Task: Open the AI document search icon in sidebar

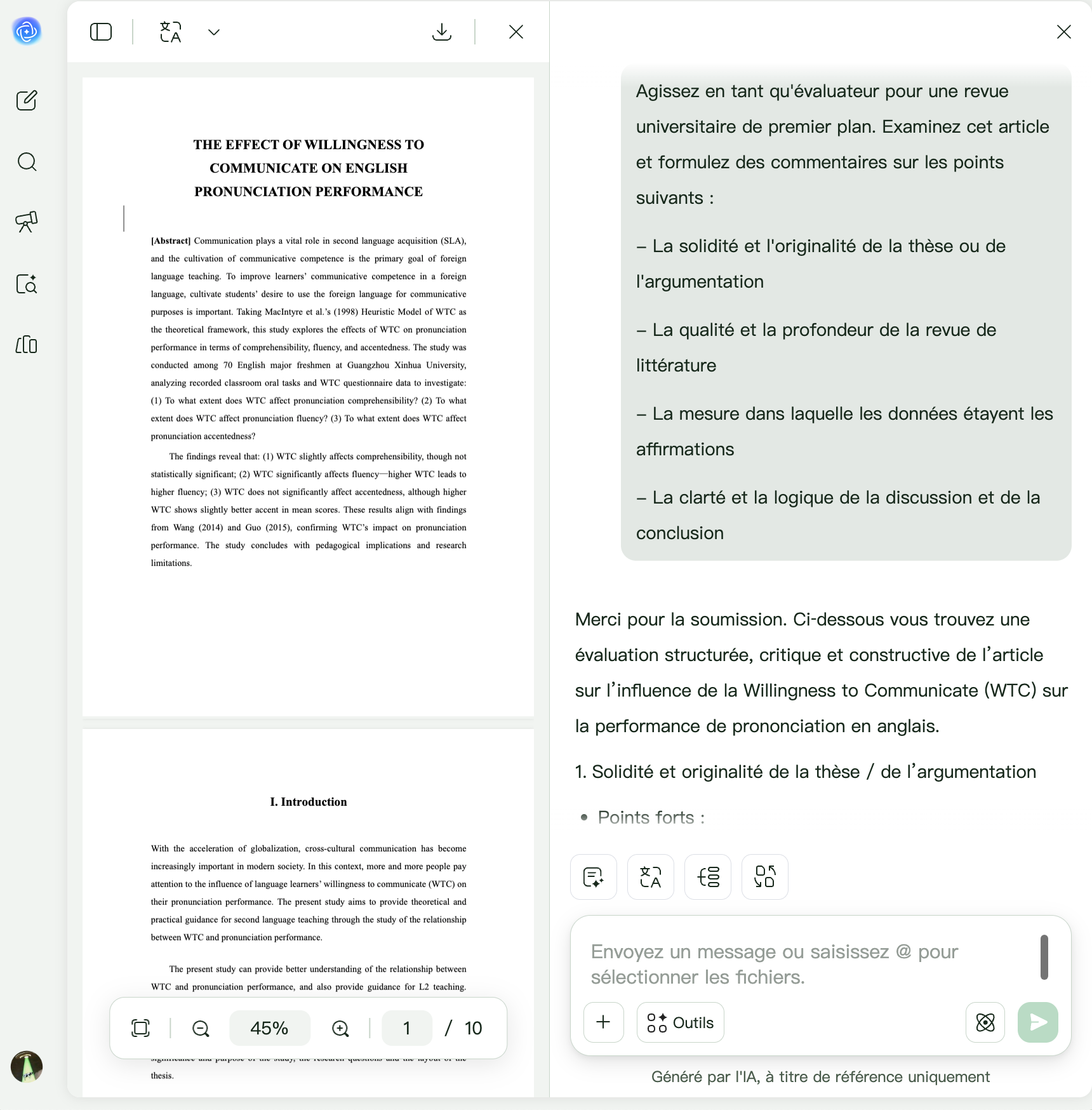Action: click(27, 284)
